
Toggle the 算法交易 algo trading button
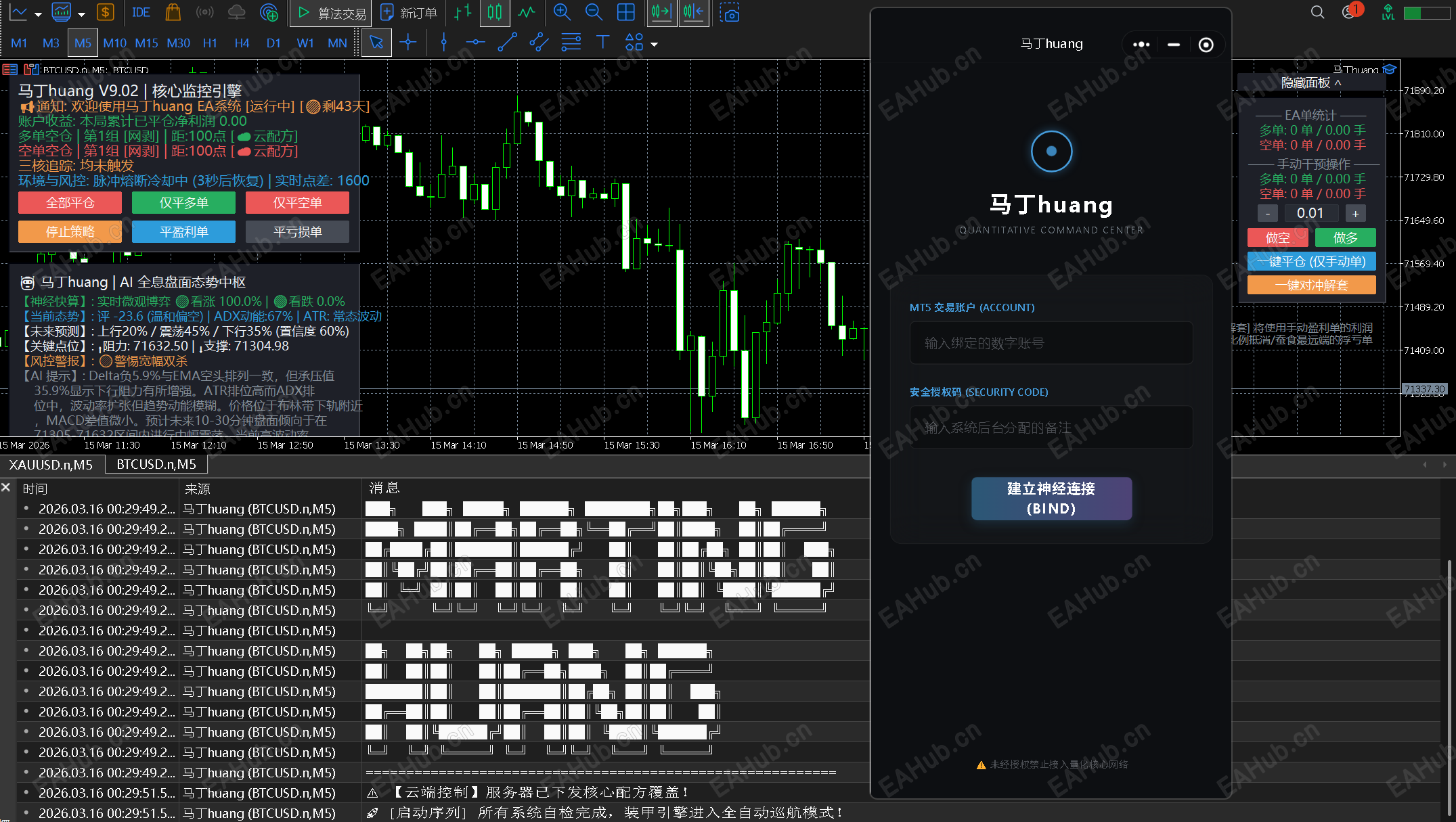point(332,13)
